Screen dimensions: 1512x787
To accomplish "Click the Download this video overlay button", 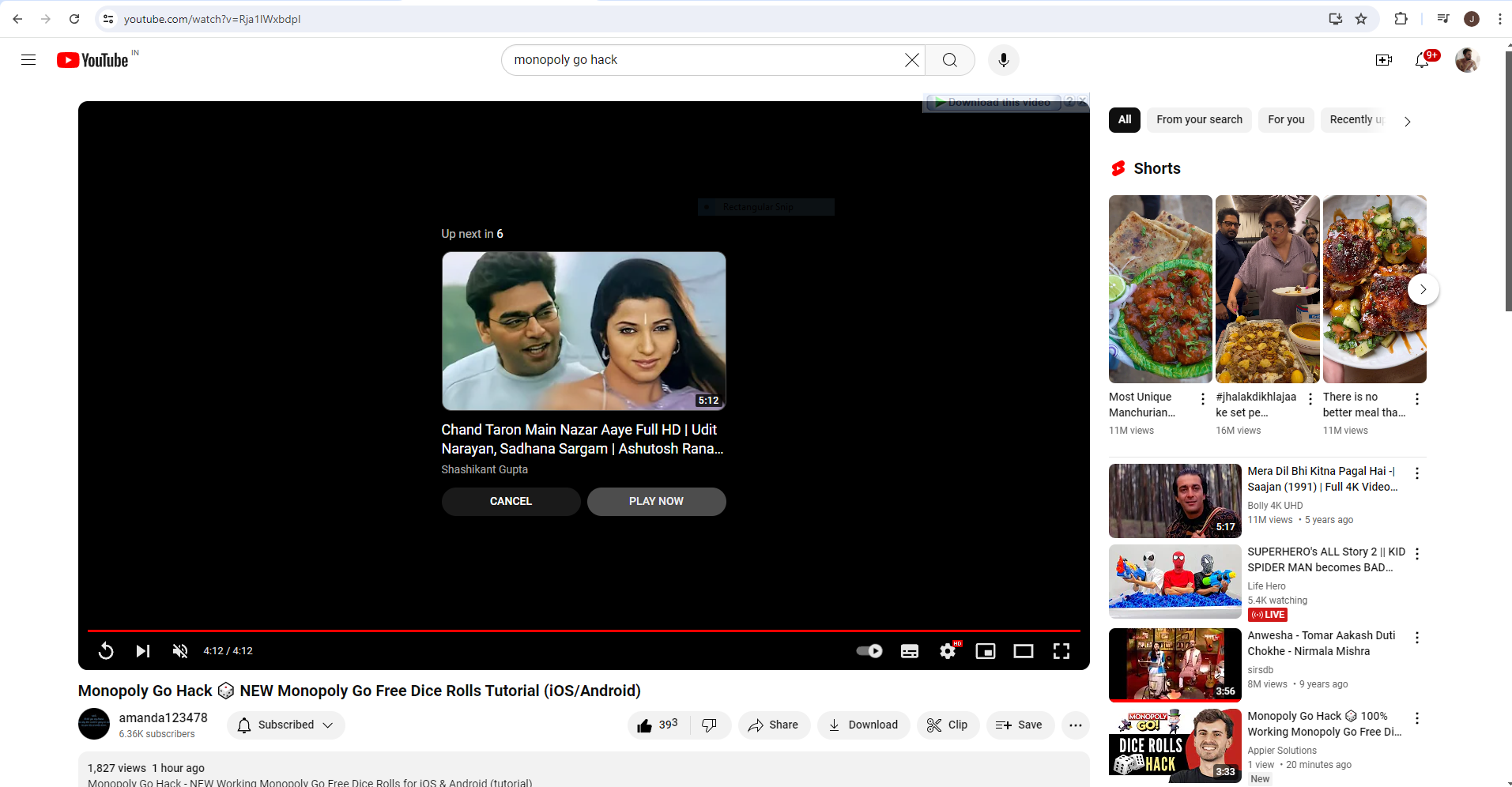I will pos(993,103).
